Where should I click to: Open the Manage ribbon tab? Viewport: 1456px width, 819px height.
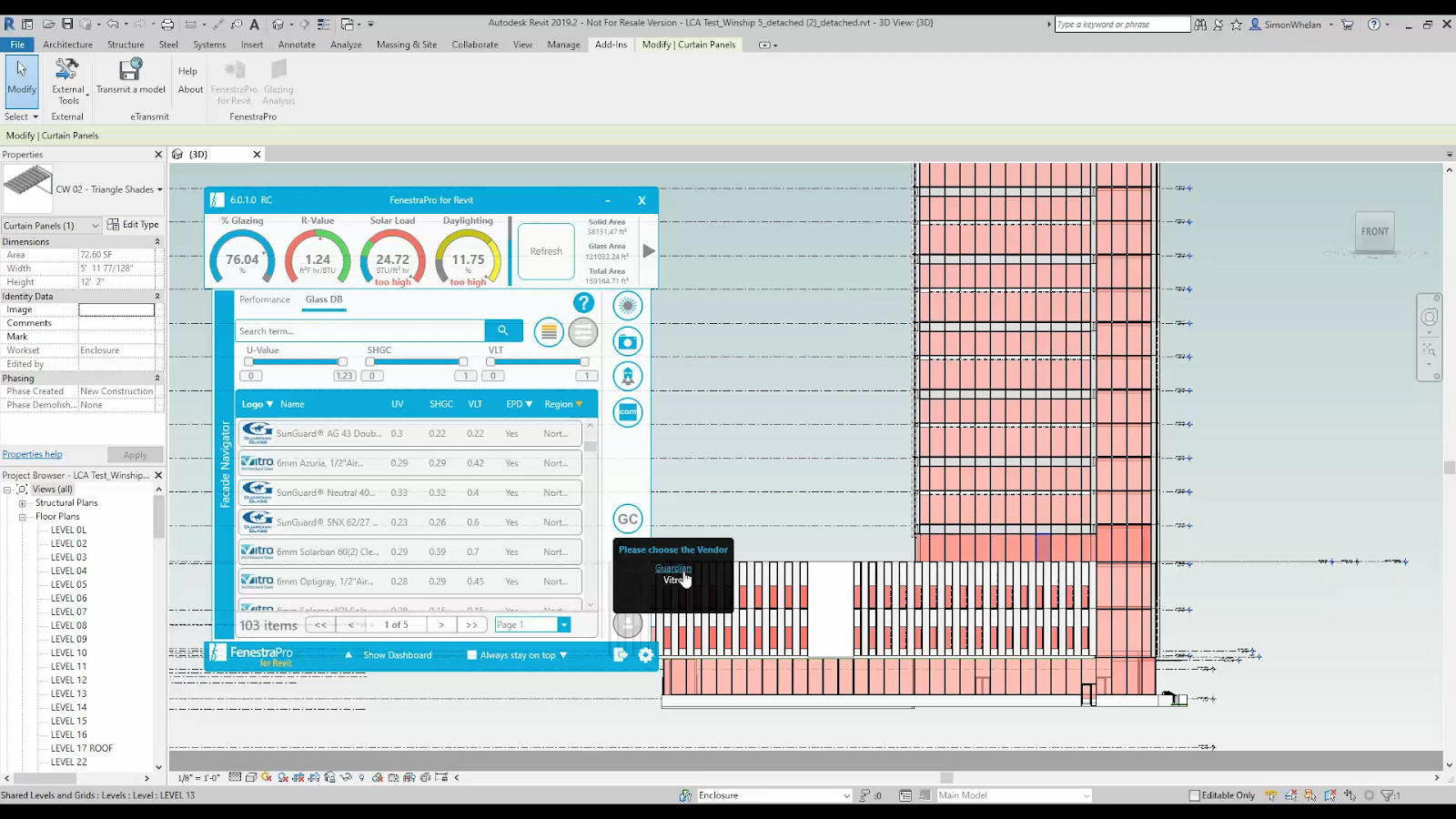coord(564,45)
